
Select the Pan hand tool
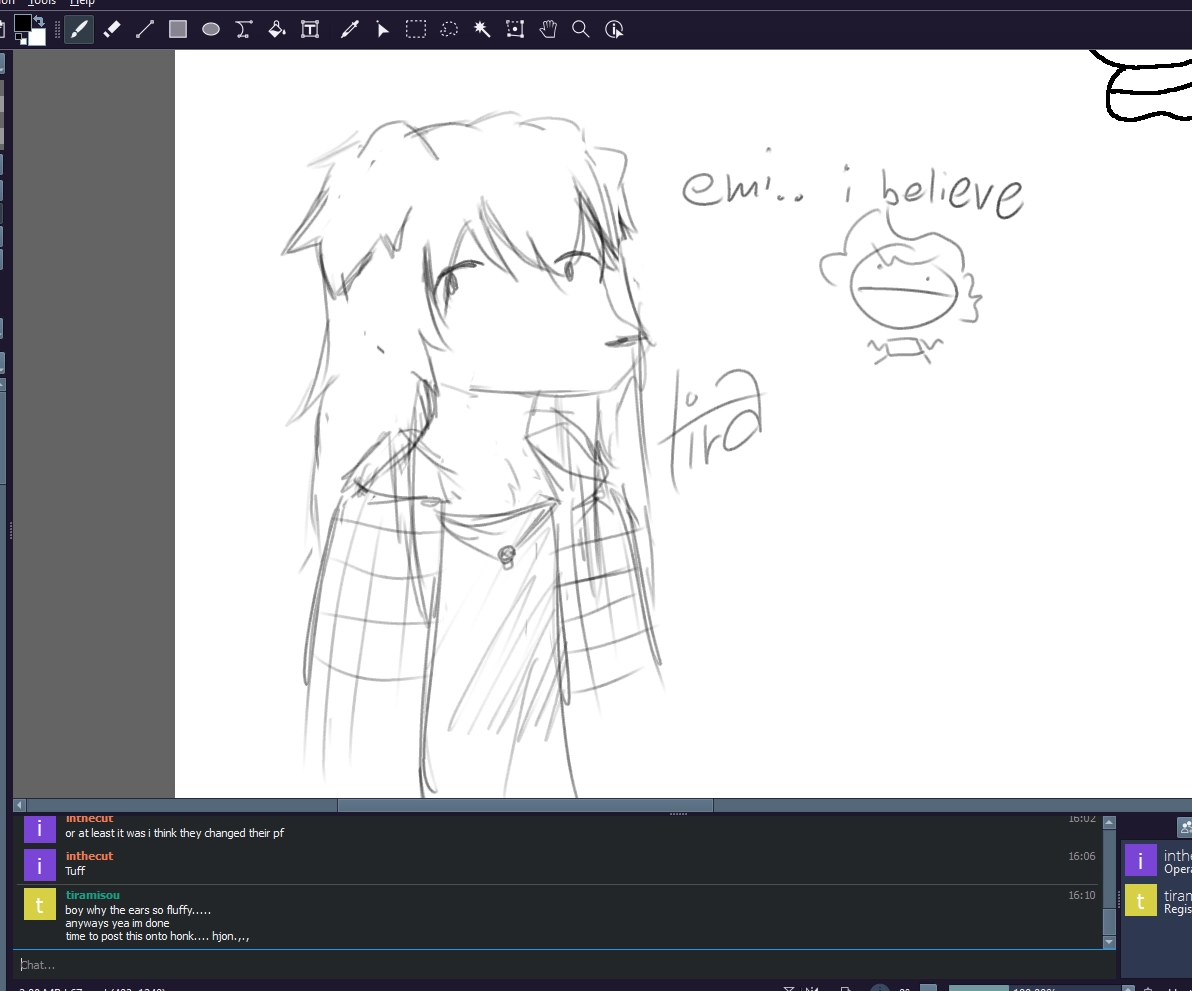[548, 30]
